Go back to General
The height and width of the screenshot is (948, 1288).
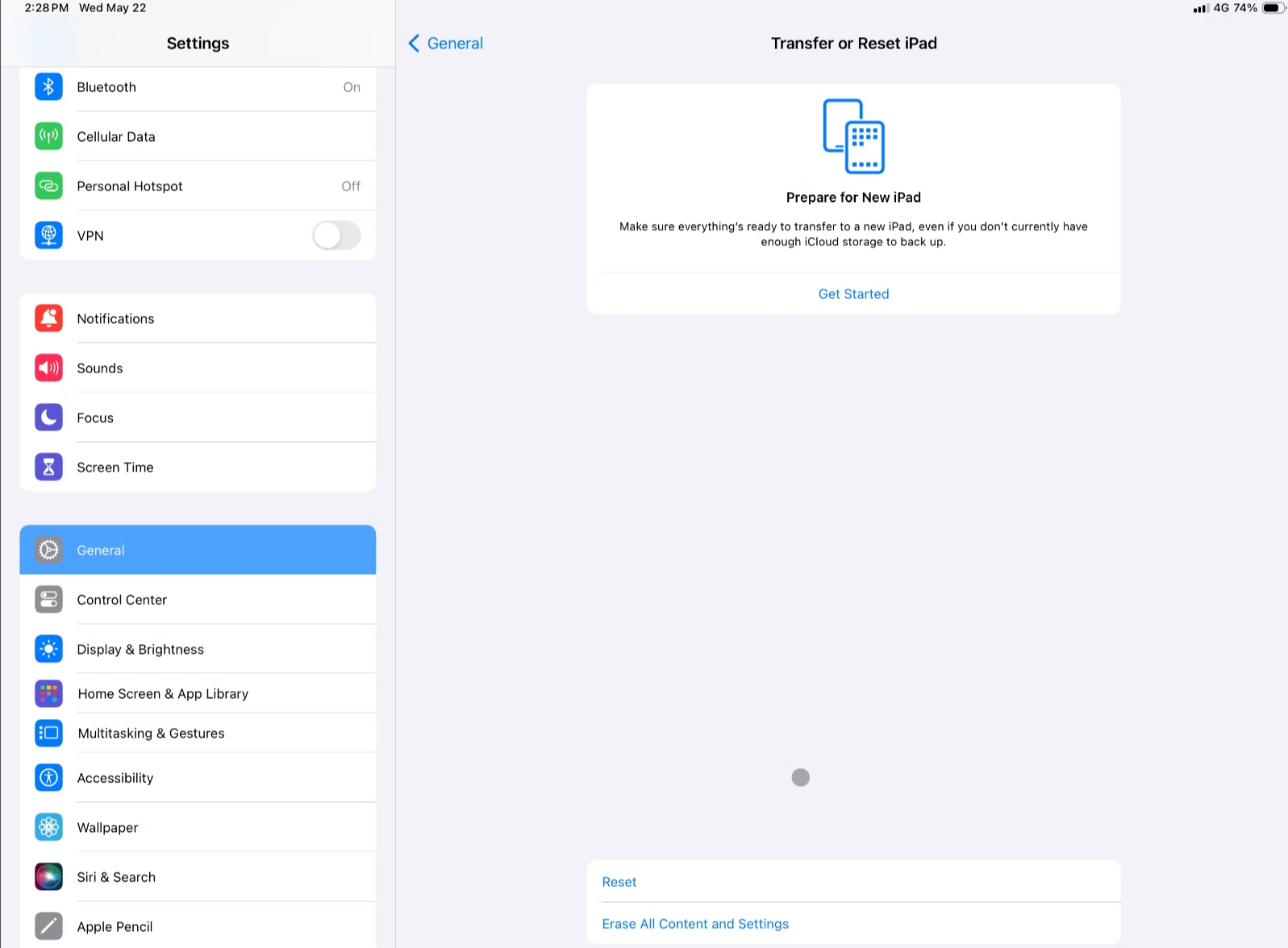446,44
